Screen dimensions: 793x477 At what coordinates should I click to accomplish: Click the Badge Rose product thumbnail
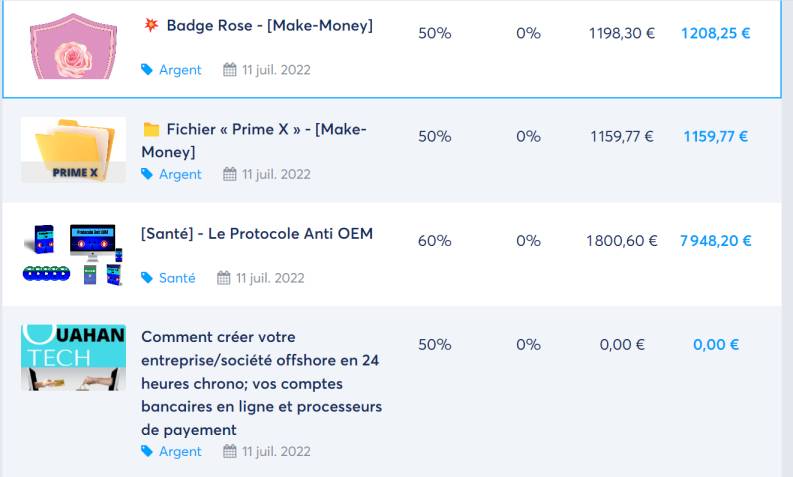(73, 46)
